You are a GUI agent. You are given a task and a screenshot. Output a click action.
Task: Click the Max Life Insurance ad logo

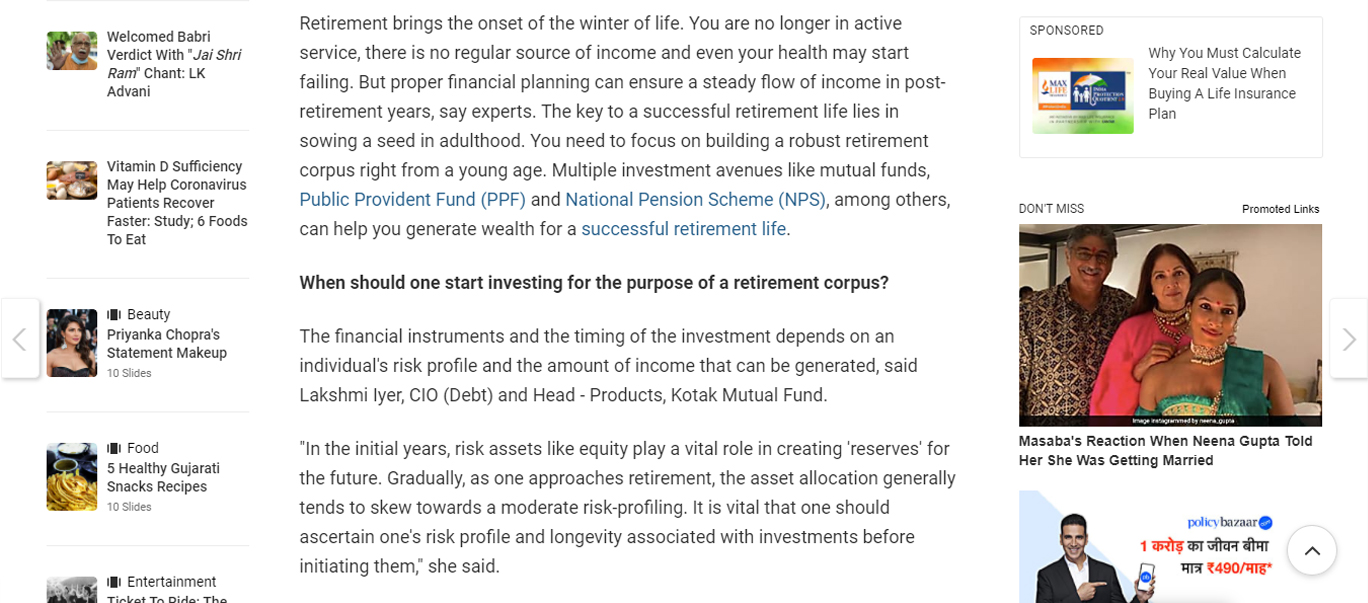tap(1082, 96)
